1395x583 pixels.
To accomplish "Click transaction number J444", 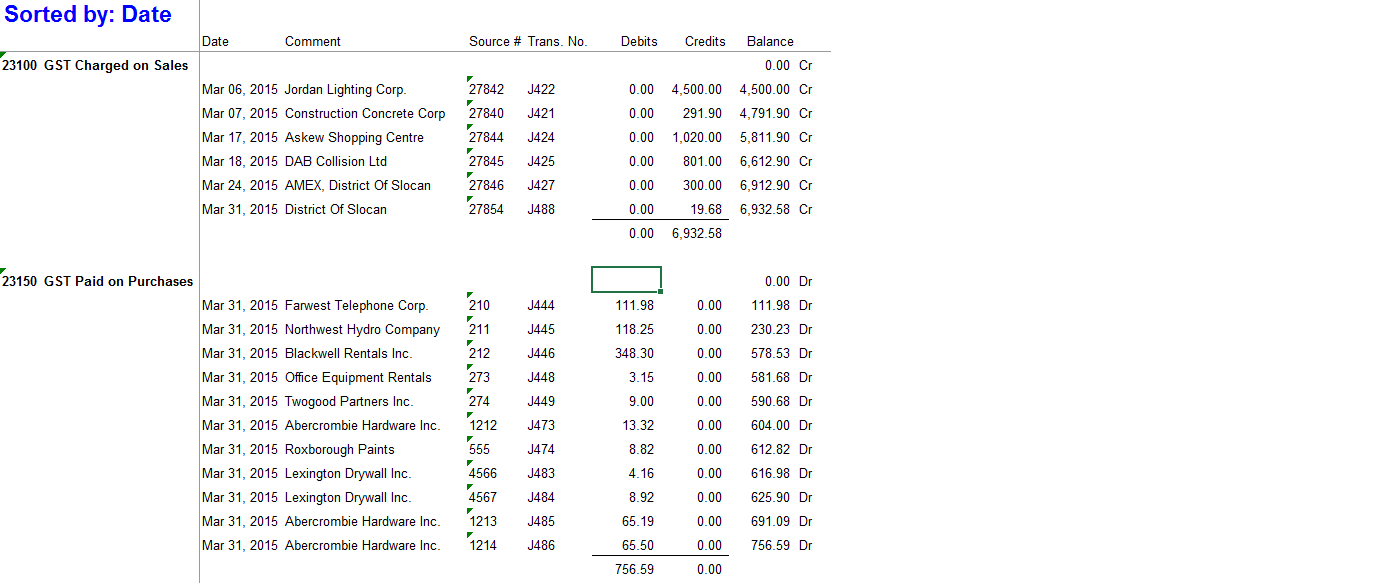I will pos(541,305).
